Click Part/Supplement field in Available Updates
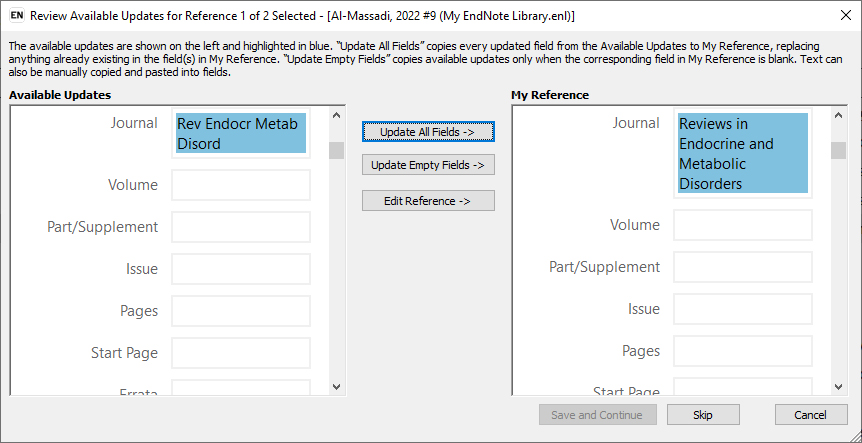862x443 pixels. click(x=241, y=227)
